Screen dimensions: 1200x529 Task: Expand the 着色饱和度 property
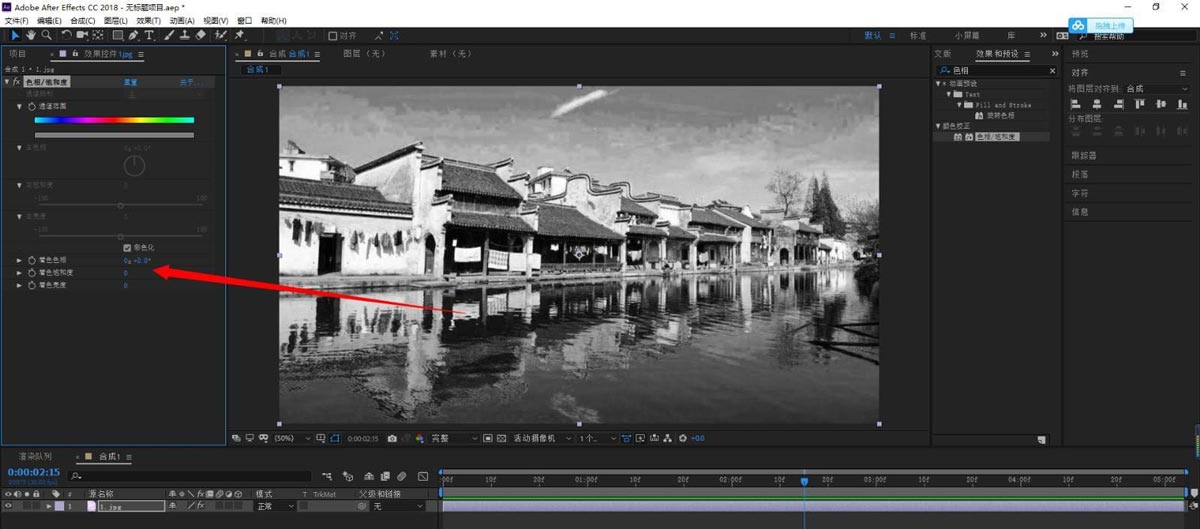pos(19,272)
